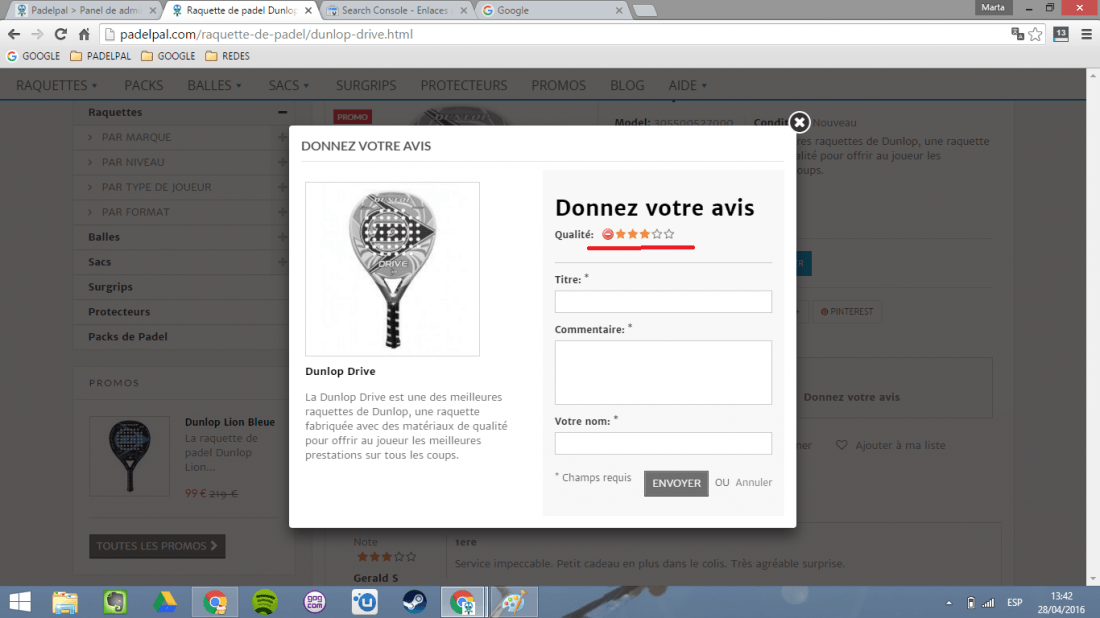Click Ajouter à ma liste heart icon

click(842, 445)
